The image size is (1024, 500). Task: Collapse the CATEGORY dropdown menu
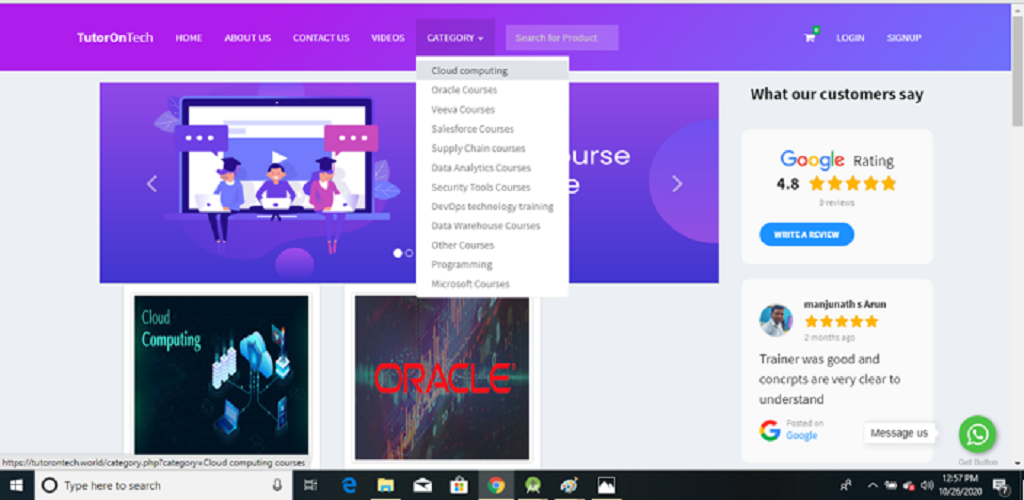[455, 38]
